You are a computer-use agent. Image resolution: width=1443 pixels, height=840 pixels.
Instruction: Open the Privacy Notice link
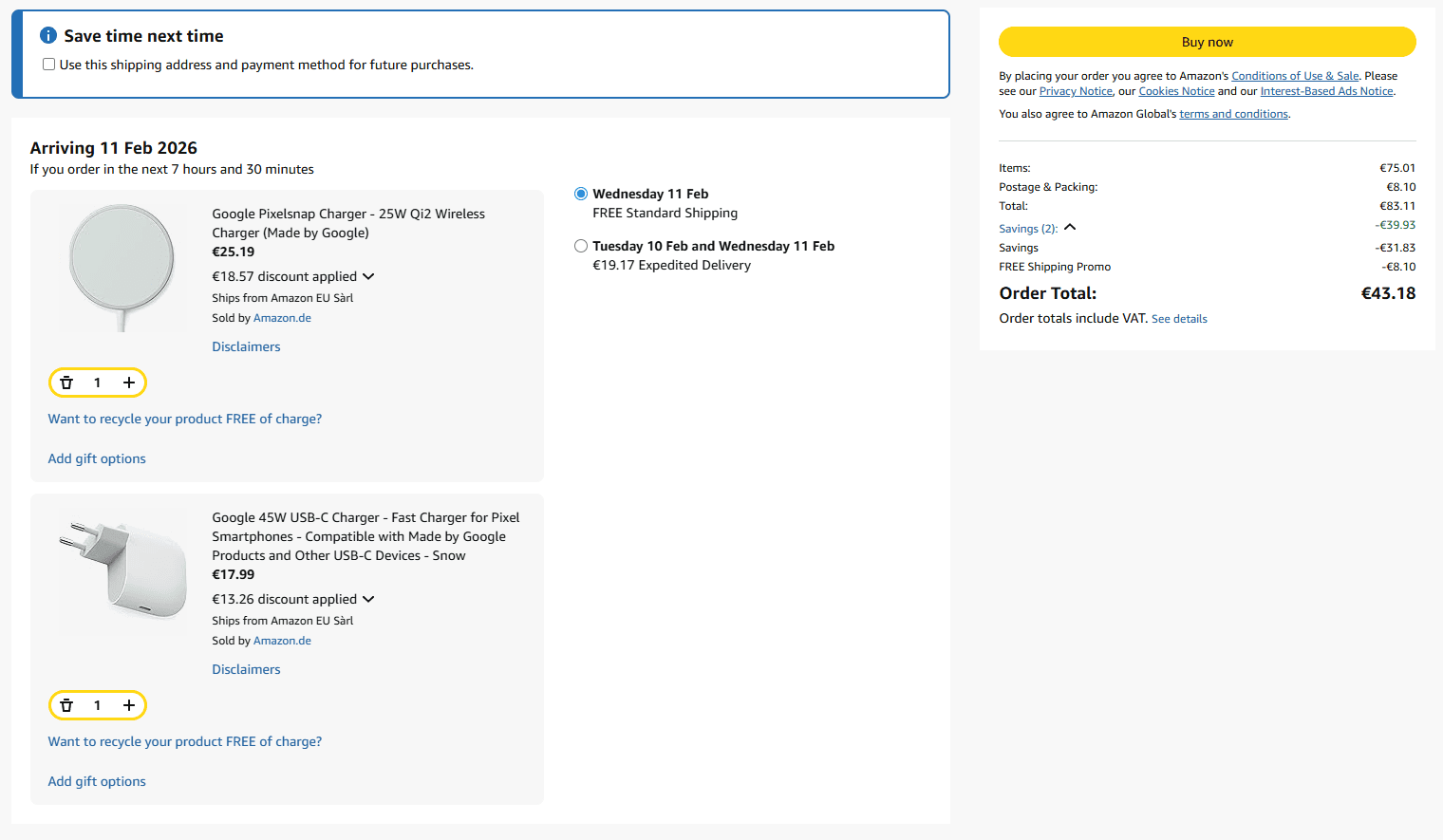(1076, 91)
